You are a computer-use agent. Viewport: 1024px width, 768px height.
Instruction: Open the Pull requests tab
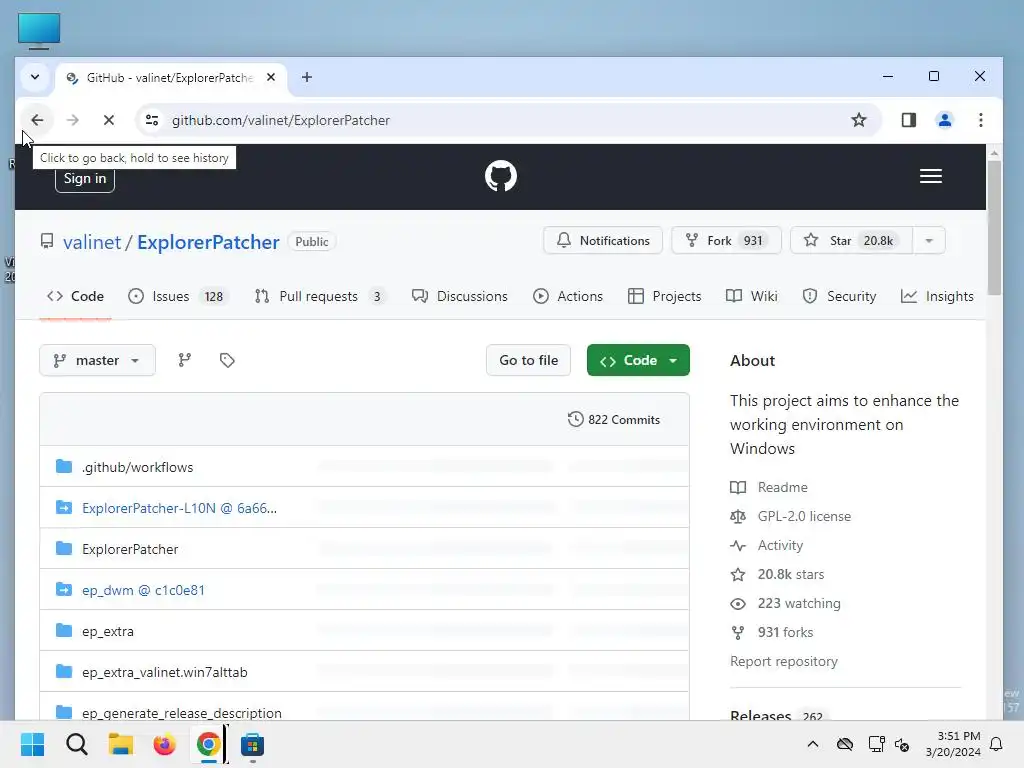click(x=320, y=296)
